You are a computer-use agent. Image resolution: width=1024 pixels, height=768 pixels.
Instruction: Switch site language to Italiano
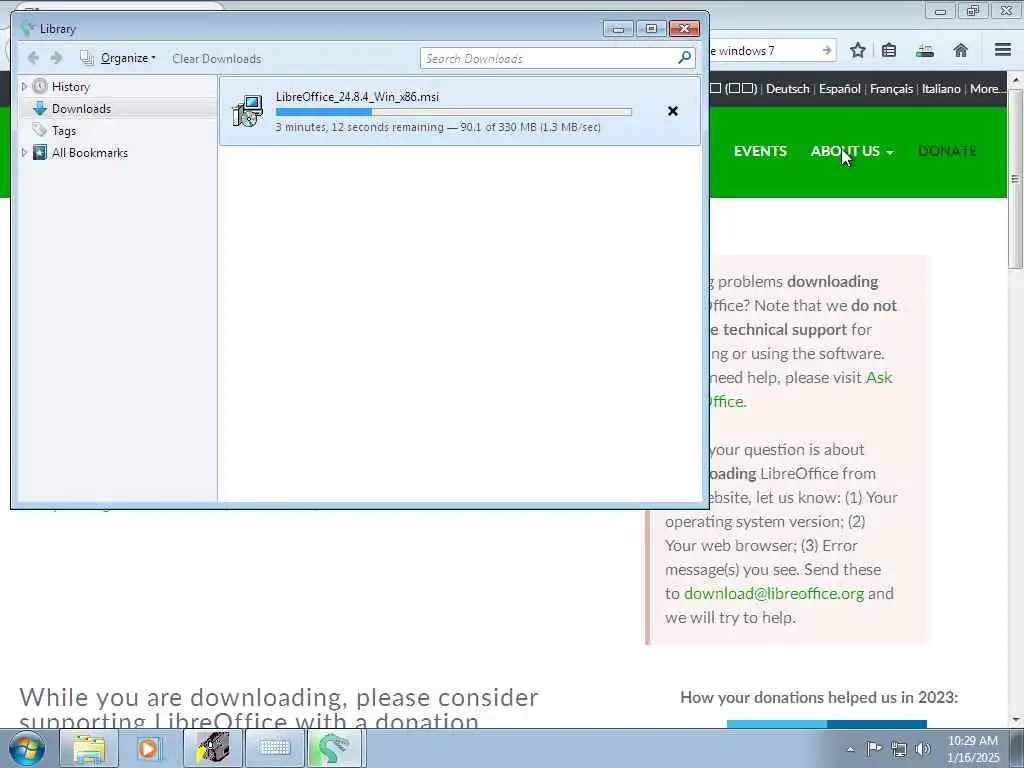[941, 89]
